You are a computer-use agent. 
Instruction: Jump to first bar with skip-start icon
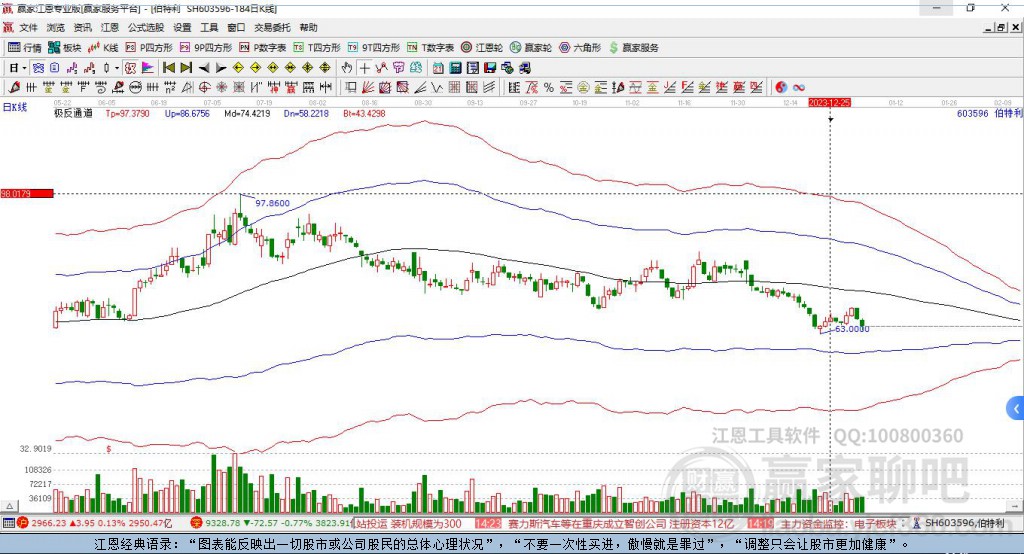[168, 68]
